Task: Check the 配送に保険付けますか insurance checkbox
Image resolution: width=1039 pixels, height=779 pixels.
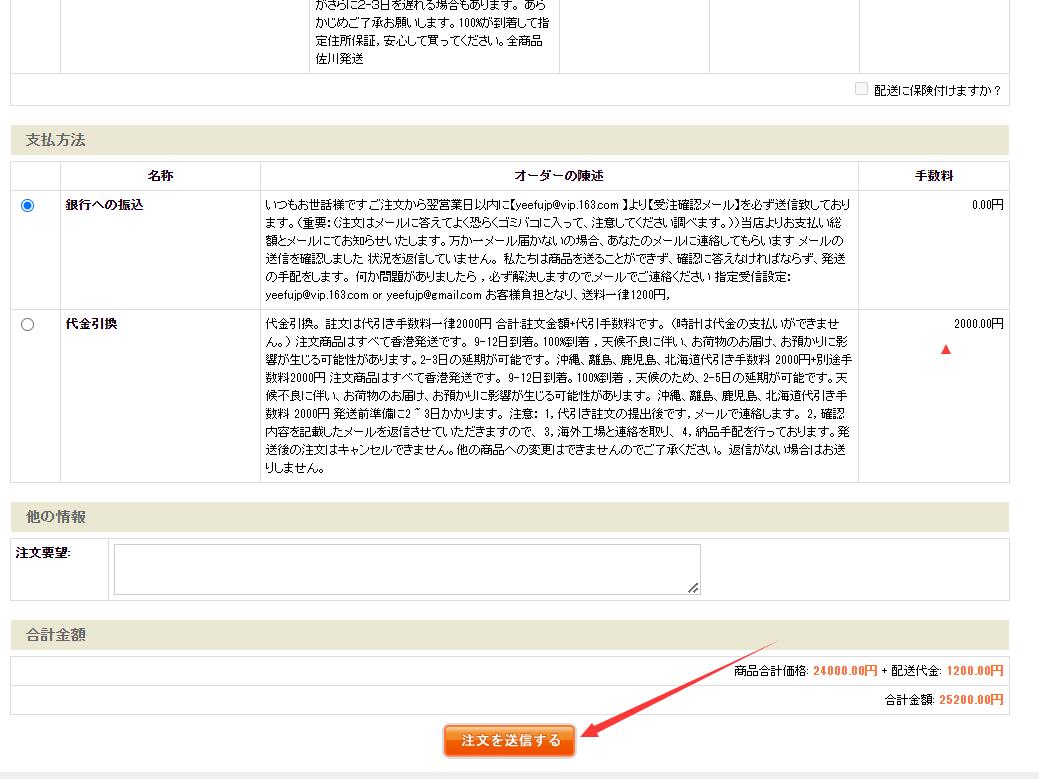Action: [x=861, y=89]
